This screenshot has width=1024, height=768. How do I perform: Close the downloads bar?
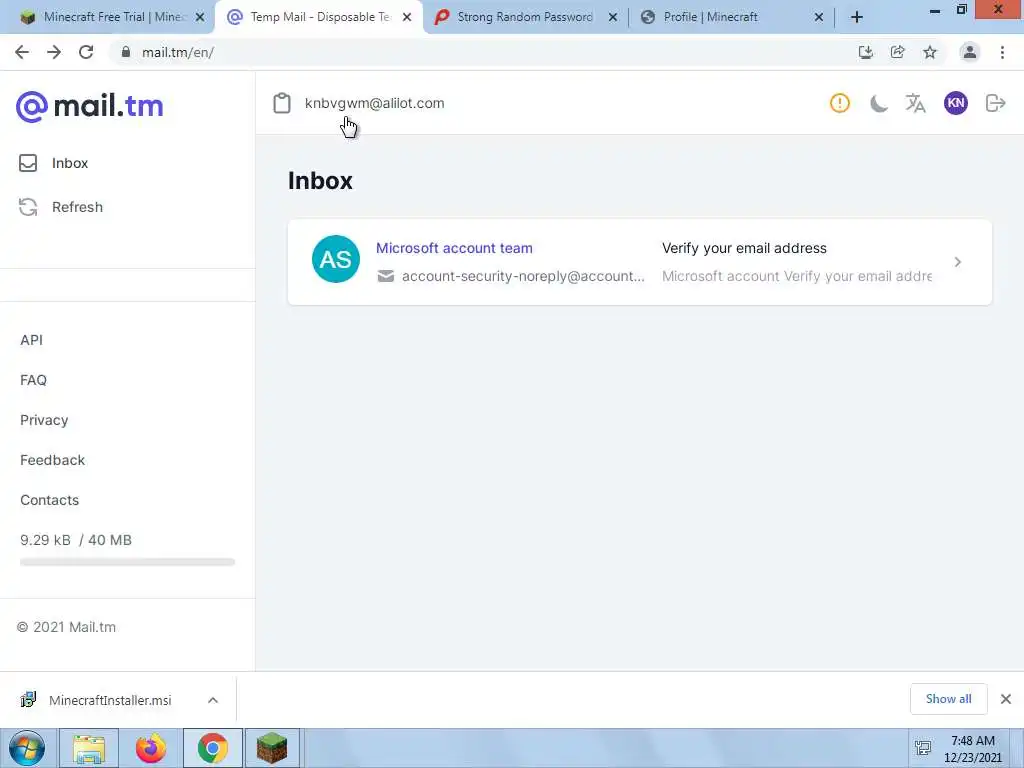point(1006,699)
